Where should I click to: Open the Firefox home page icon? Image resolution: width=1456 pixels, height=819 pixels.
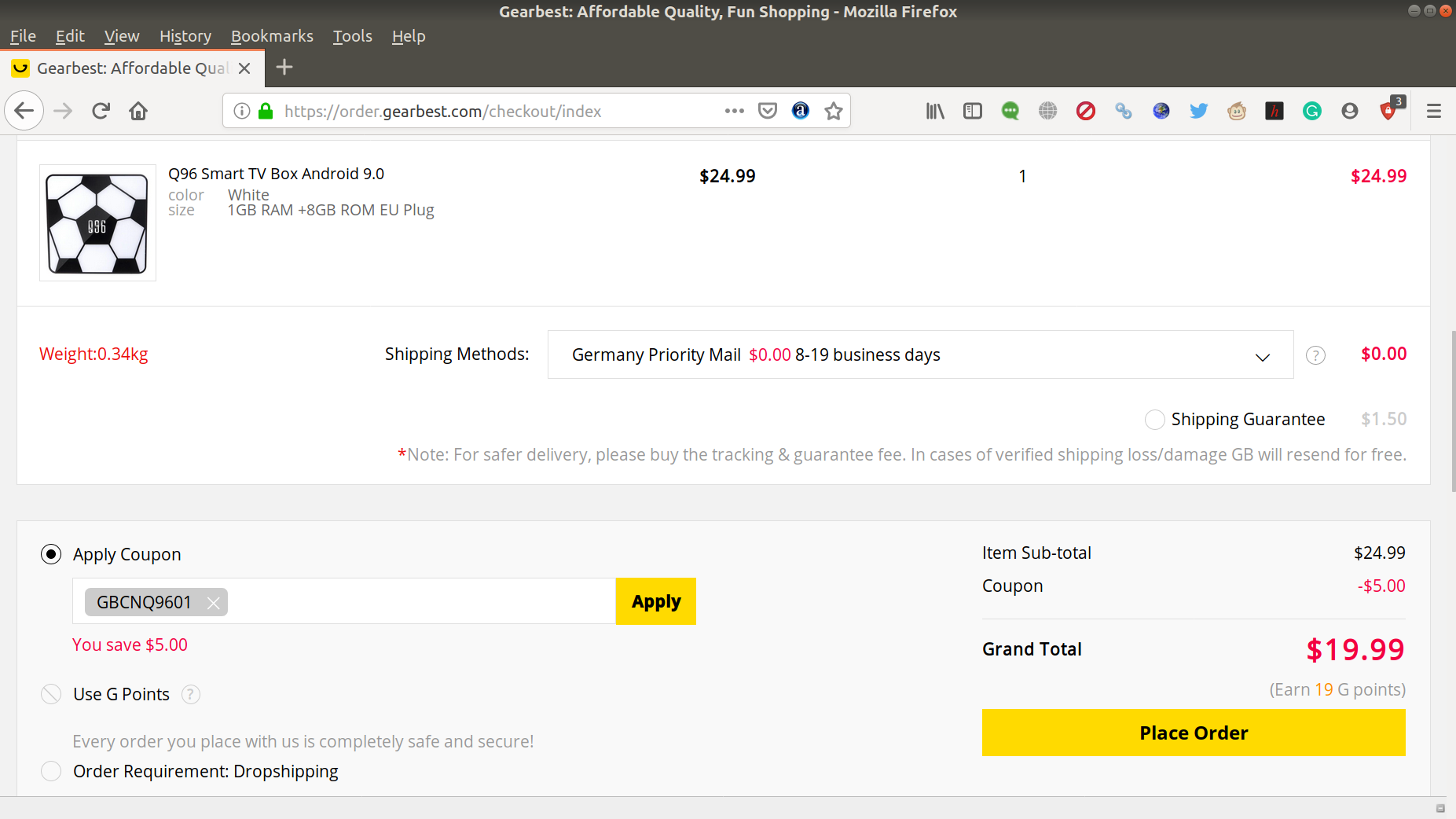[138, 111]
